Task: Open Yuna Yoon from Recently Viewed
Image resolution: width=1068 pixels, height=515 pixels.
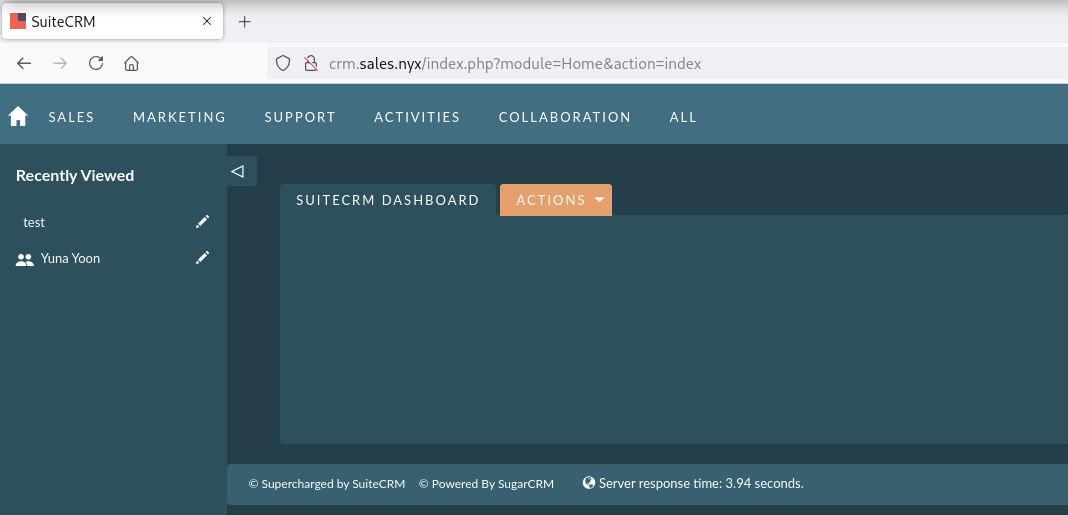Action: (70, 258)
